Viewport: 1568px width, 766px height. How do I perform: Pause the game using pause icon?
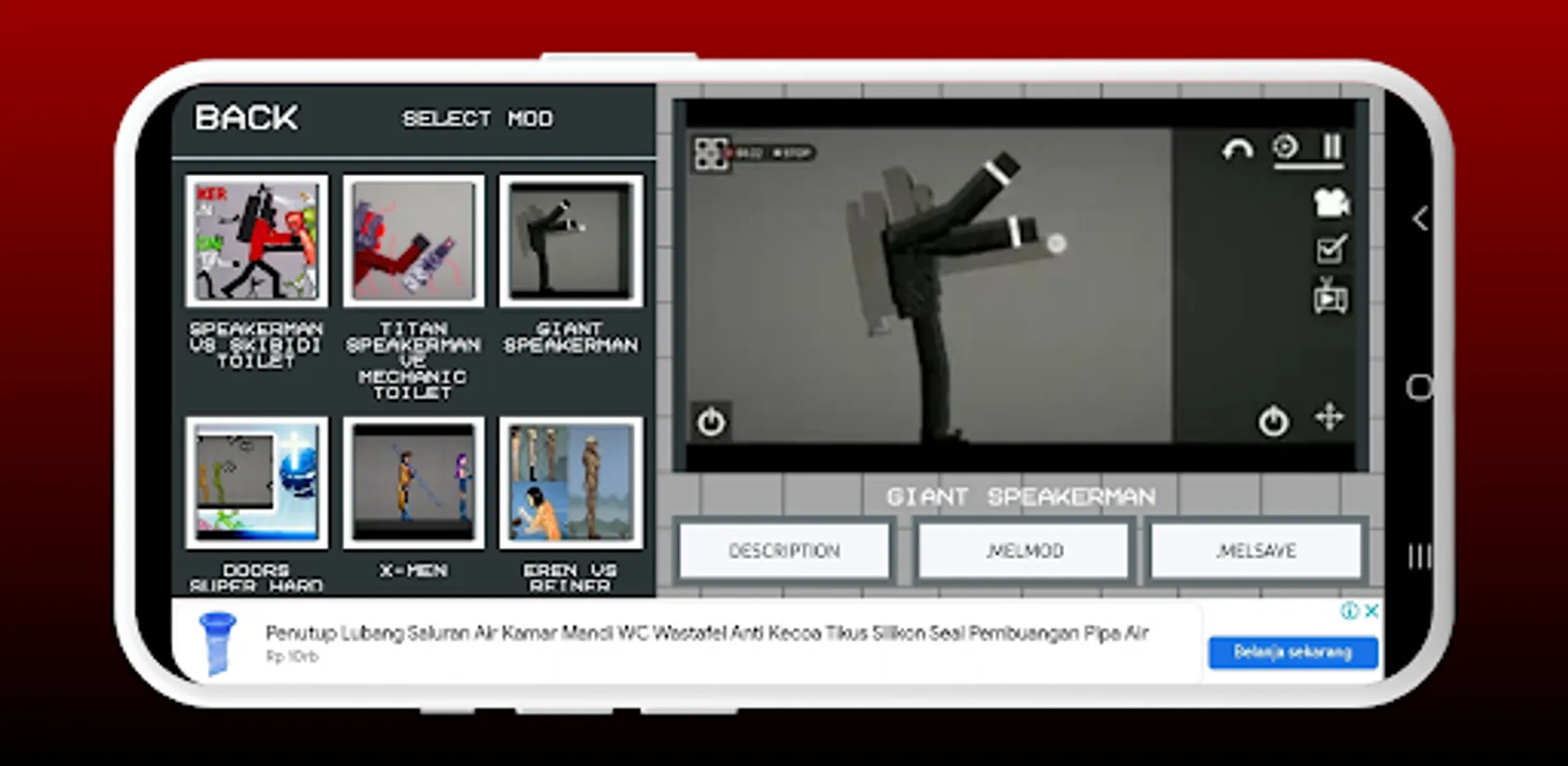[1331, 146]
